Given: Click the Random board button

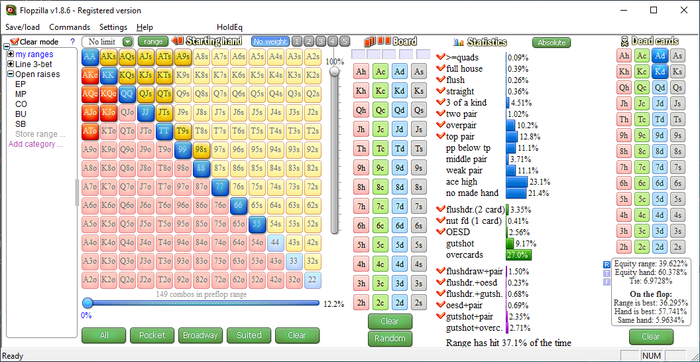Looking at the screenshot, I should pos(390,339).
